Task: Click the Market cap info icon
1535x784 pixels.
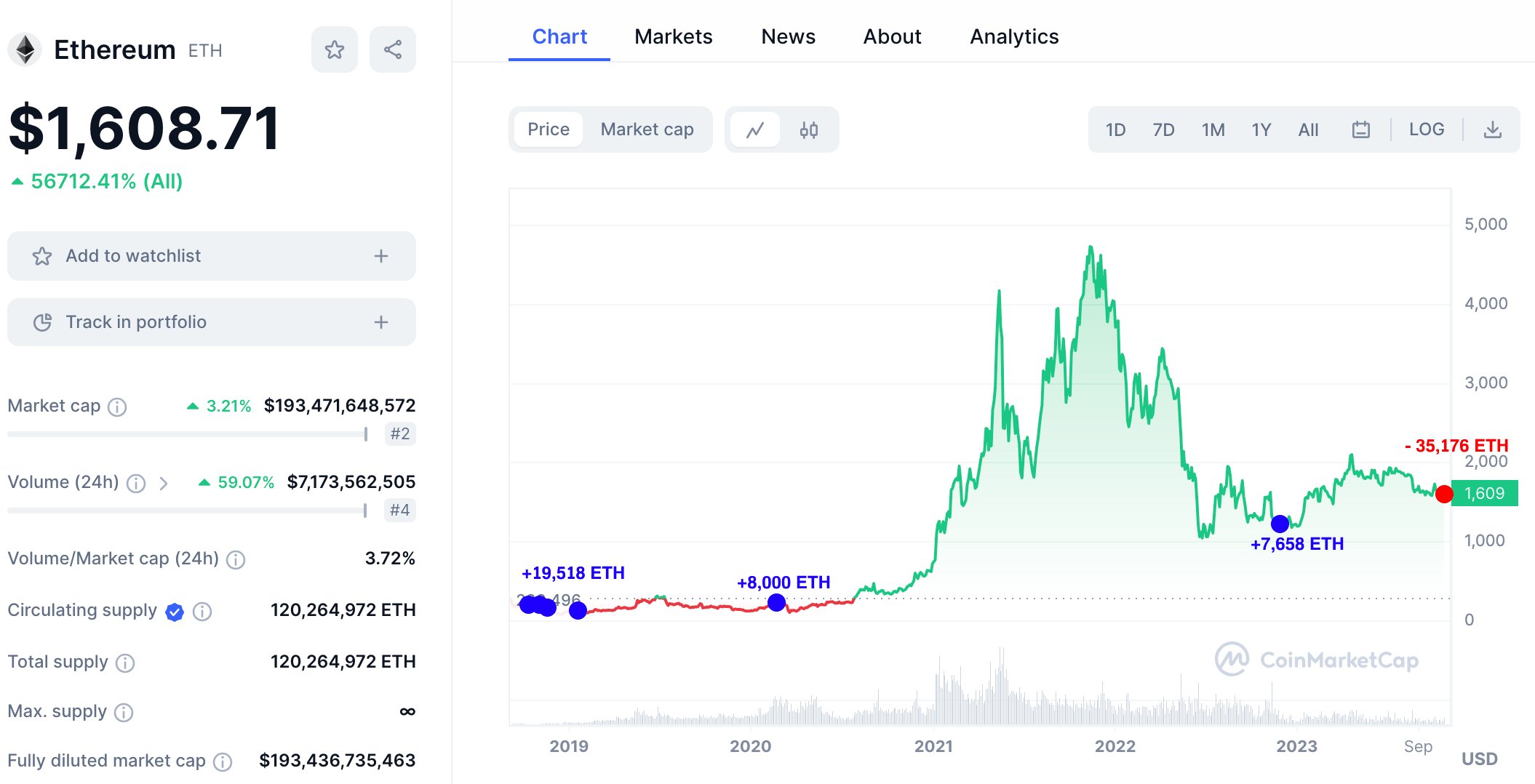Action: (116, 407)
